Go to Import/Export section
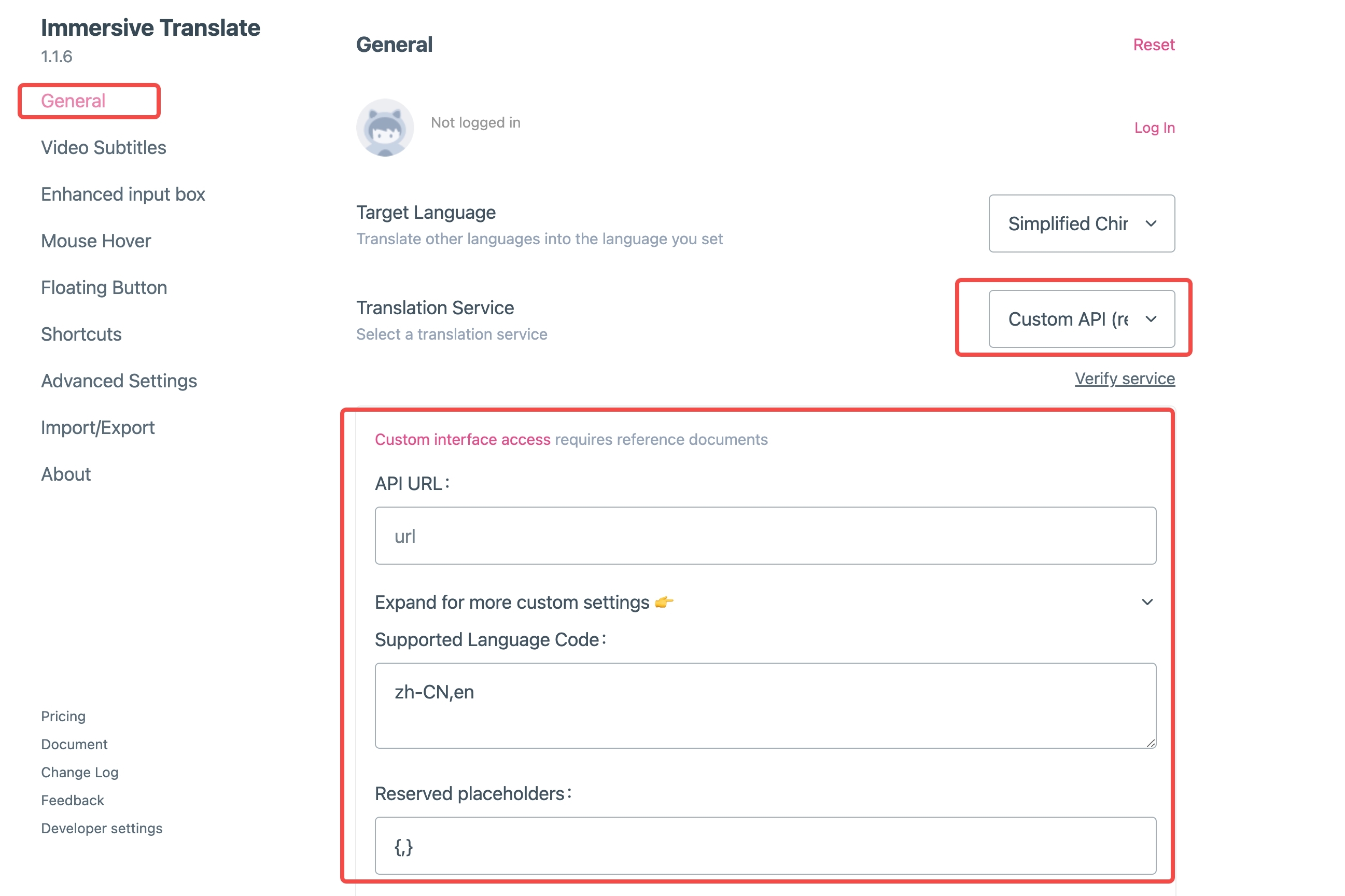Screen dimensions: 1345x896 pyautogui.click(x=97, y=427)
